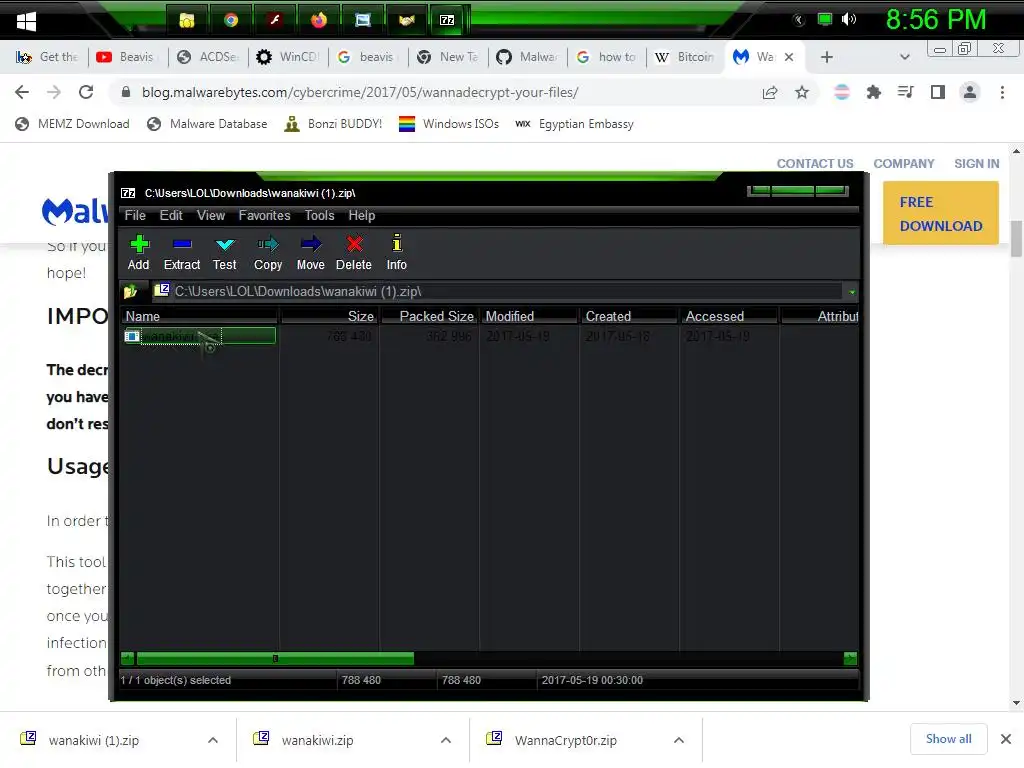Click the FREE DOWNLOAD button
Image resolution: width=1024 pixels, height=768 pixels.
[940, 214]
